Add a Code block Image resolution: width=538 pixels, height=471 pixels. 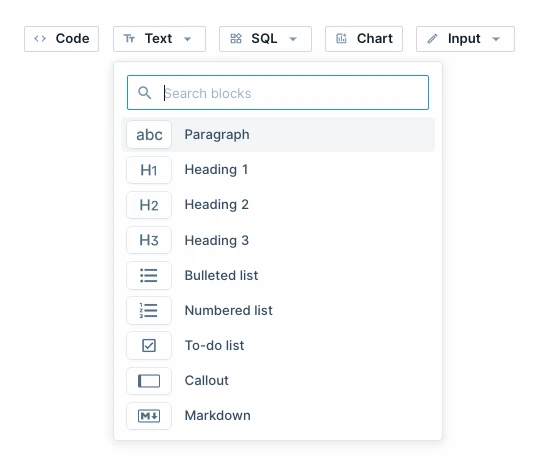coord(61,39)
